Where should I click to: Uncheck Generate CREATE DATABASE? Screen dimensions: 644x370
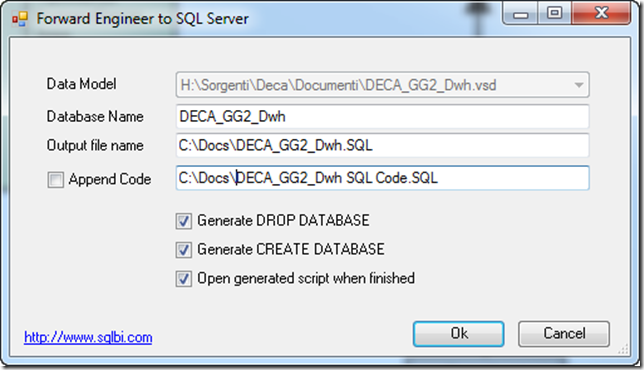184,250
